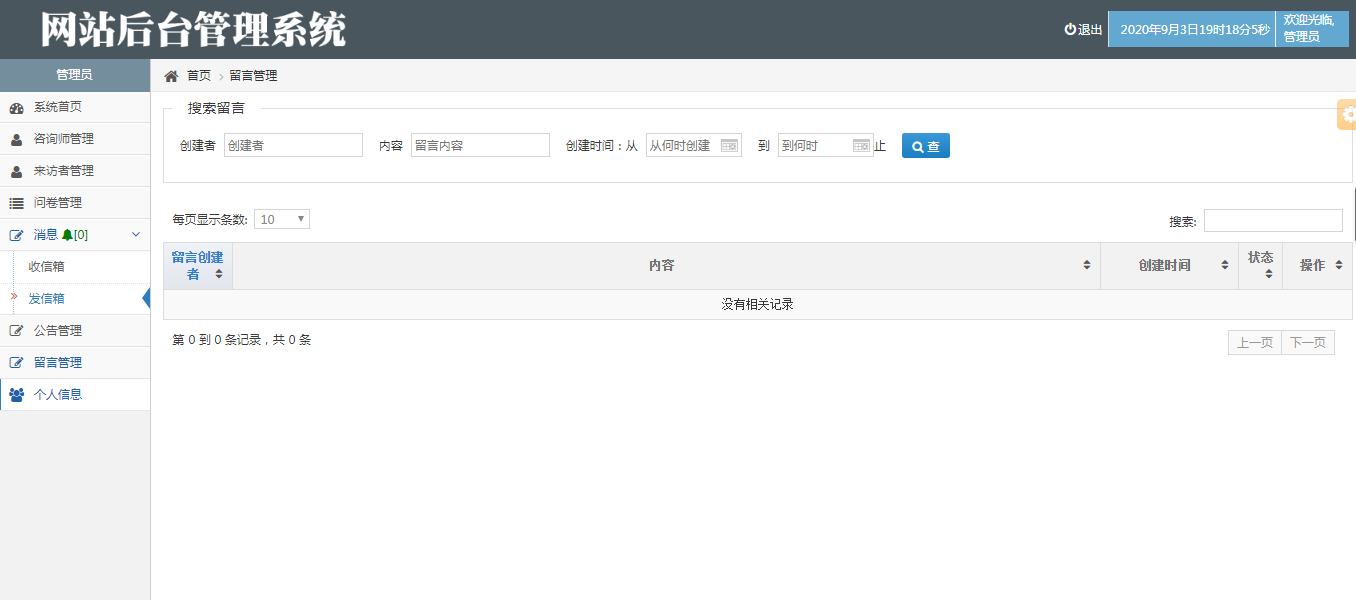
Task: Open the 系统首页 dashboard icon
Action: click(x=17, y=107)
